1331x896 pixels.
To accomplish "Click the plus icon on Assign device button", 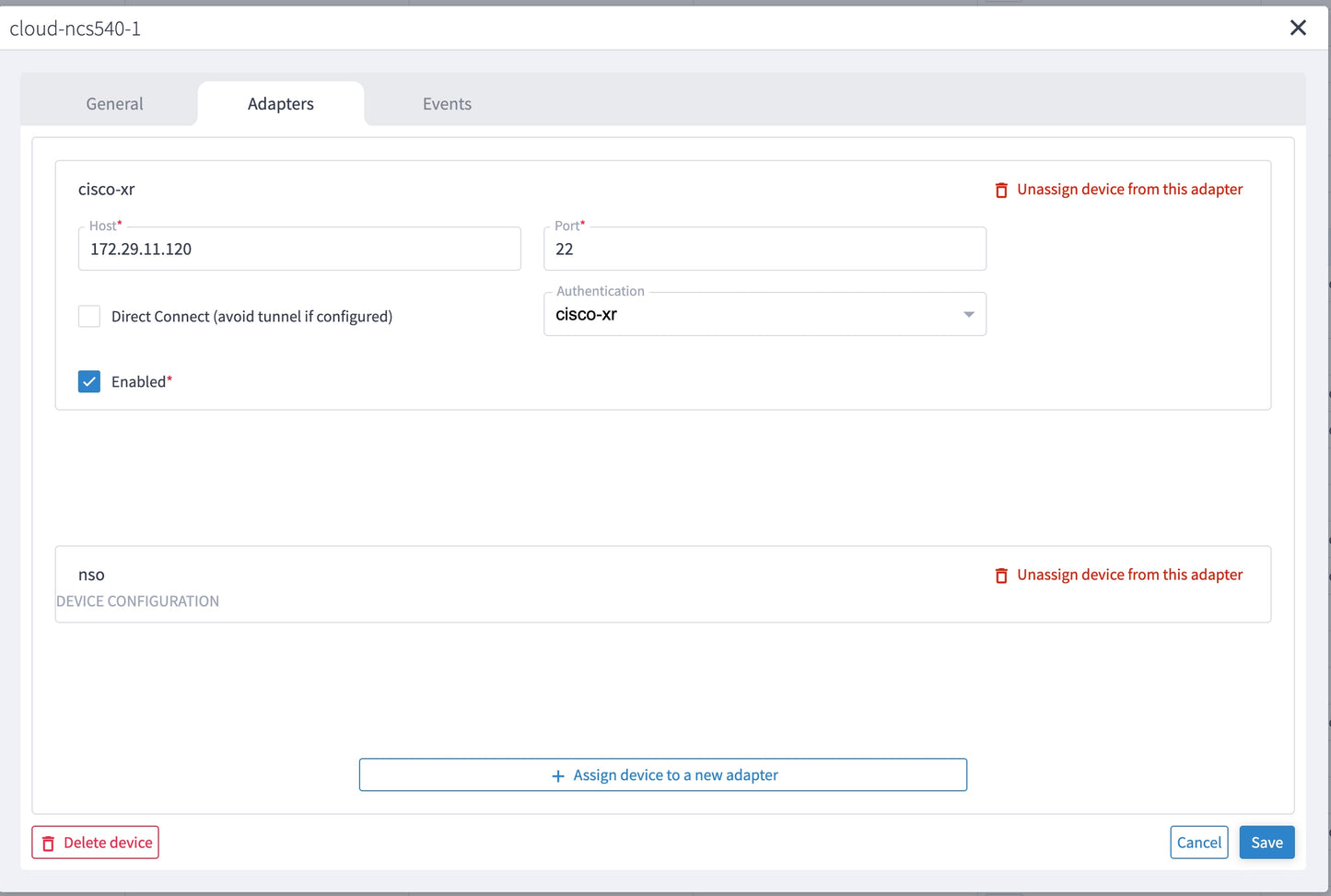I will tap(556, 774).
